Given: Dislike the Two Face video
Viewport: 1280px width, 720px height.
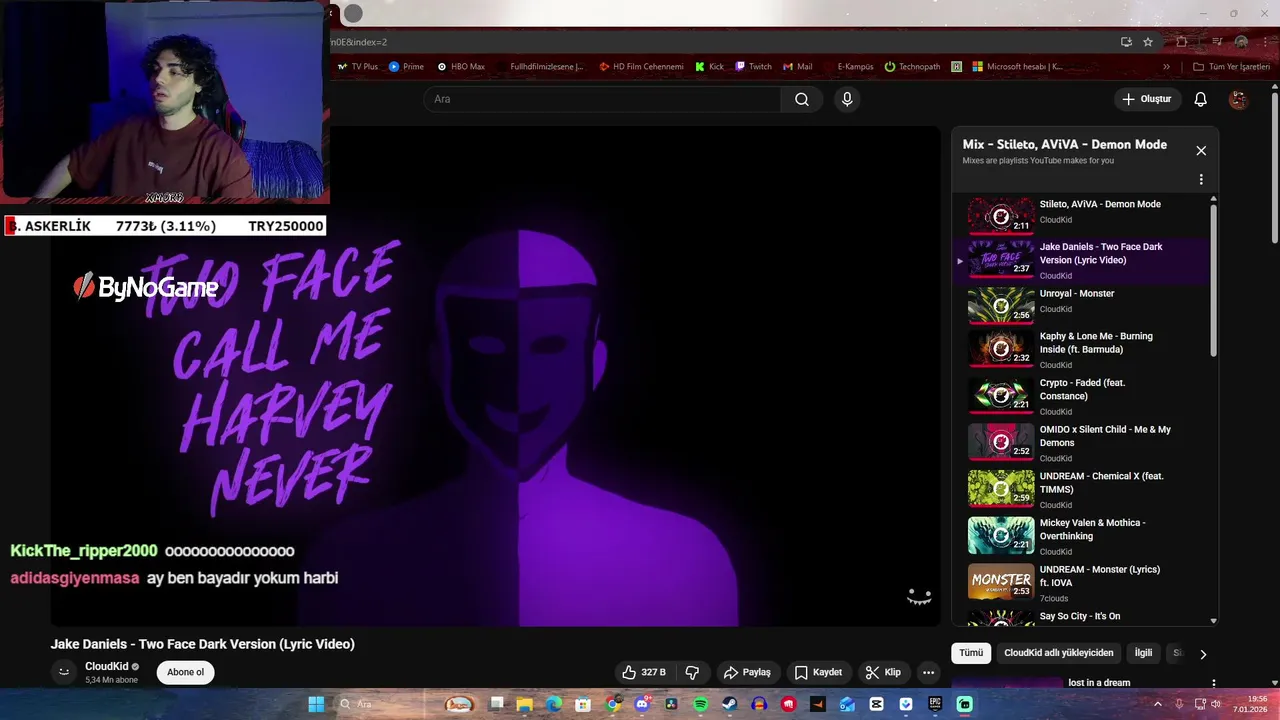Looking at the screenshot, I should tap(692, 672).
